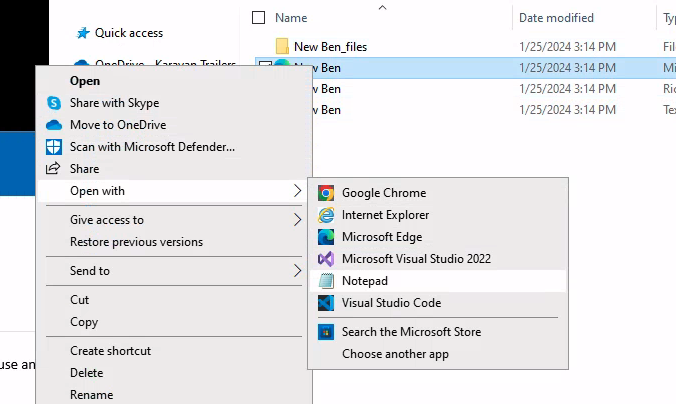The width and height of the screenshot is (676, 404).
Task: Select Share with Skype
Action: point(115,103)
